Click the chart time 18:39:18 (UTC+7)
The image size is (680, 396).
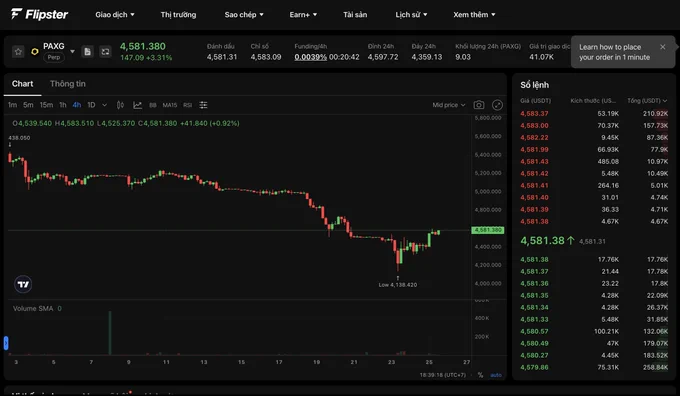[x=442, y=375]
